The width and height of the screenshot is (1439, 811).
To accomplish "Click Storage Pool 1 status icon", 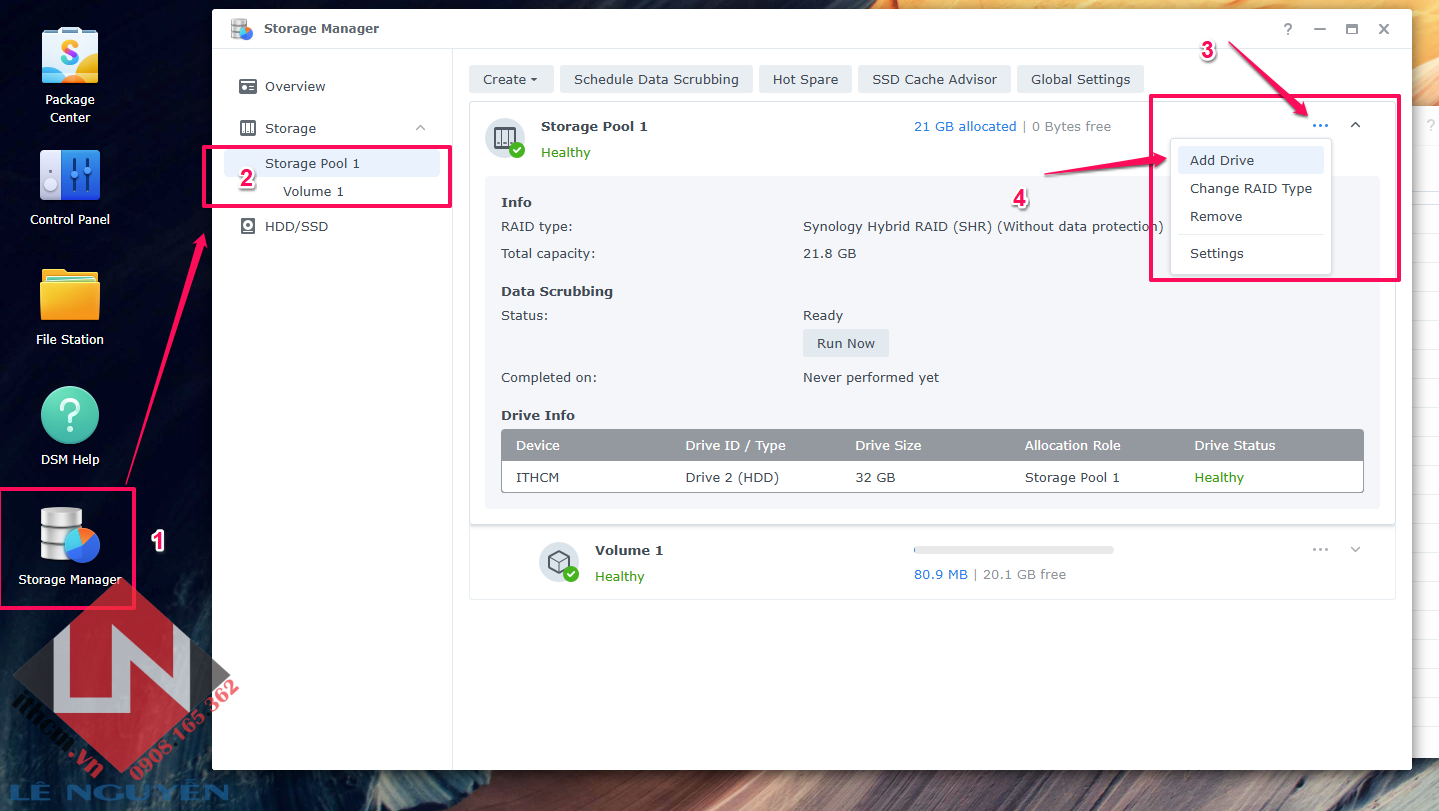I will [x=505, y=138].
